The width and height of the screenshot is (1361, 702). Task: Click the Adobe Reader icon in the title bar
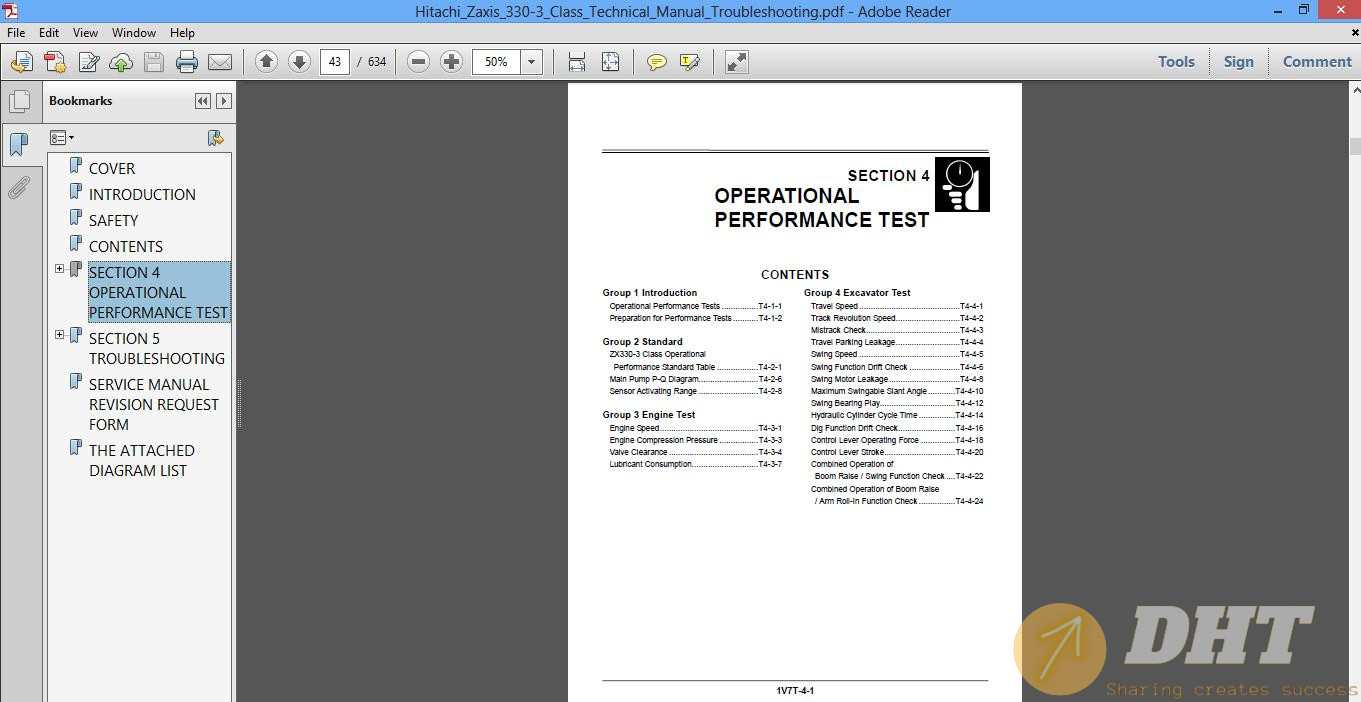[x=11, y=11]
